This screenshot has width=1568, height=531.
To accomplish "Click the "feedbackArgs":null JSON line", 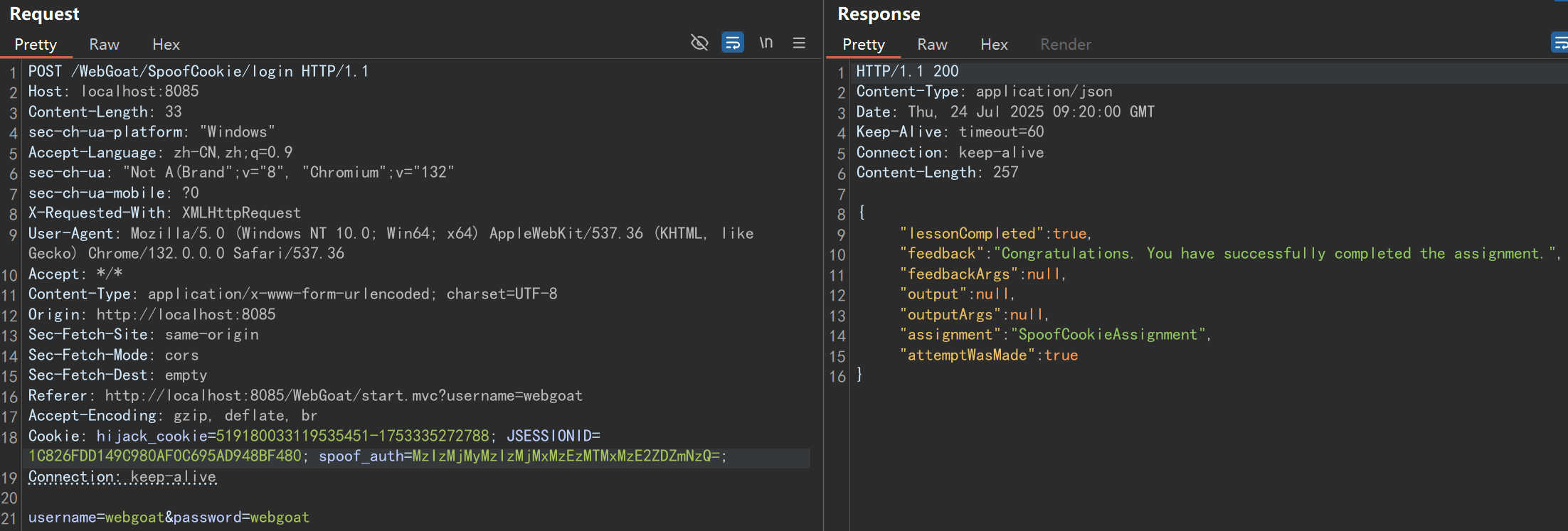I will pyautogui.click(x=983, y=274).
